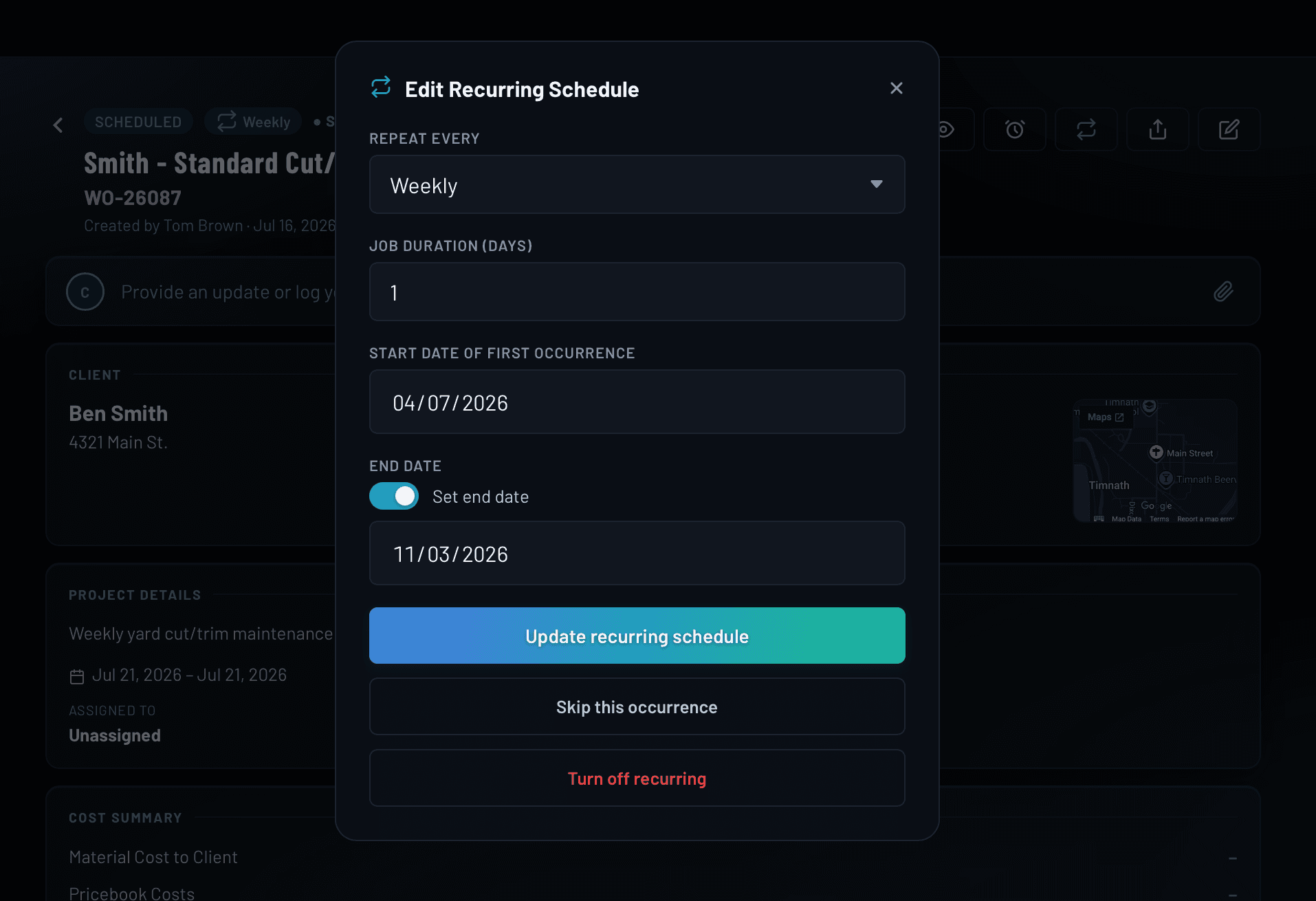Image resolution: width=1316 pixels, height=901 pixels.
Task: Open the Repeat Every dropdown showing Weekly
Action: tap(637, 184)
